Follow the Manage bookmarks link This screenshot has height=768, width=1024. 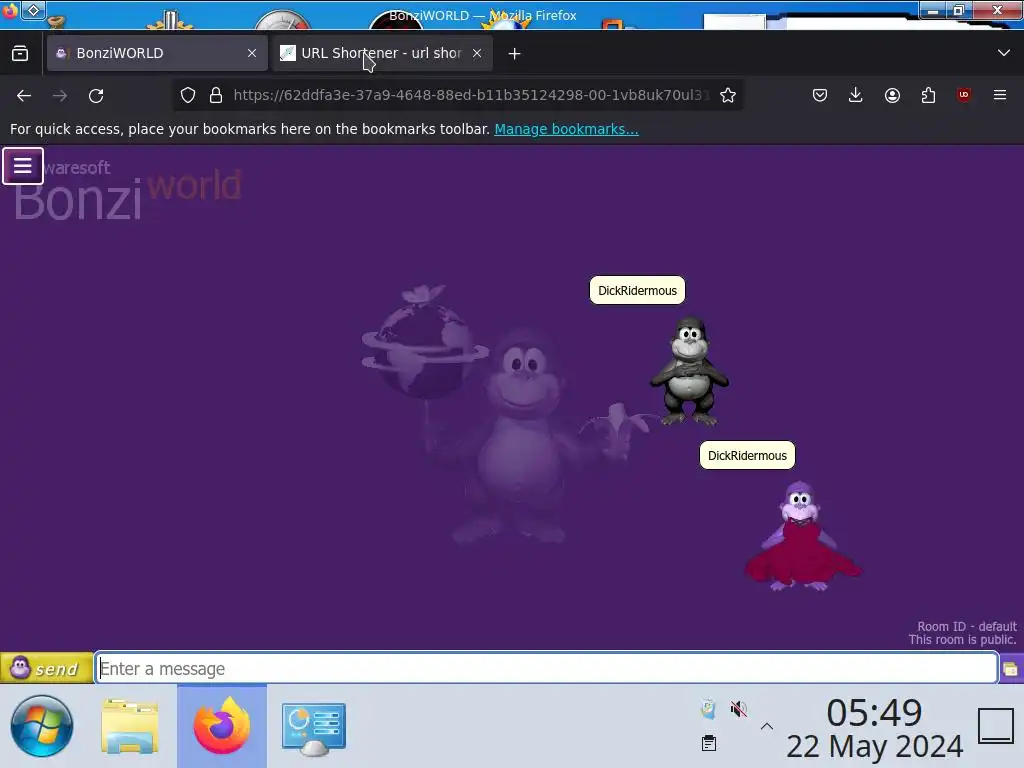point(566,129)
